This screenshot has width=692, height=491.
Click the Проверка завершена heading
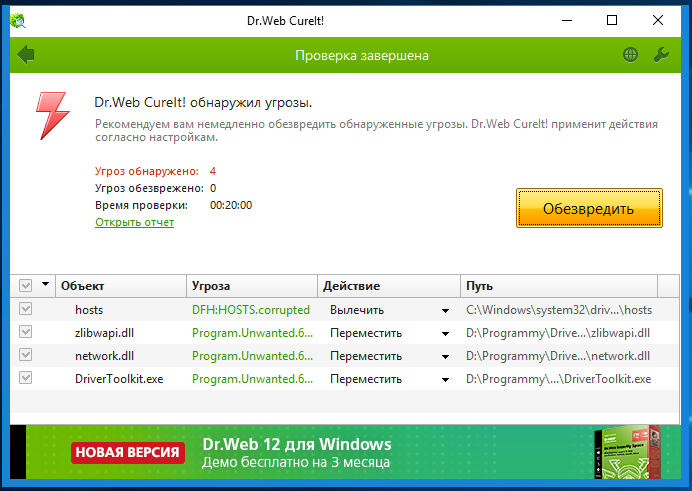362,56
